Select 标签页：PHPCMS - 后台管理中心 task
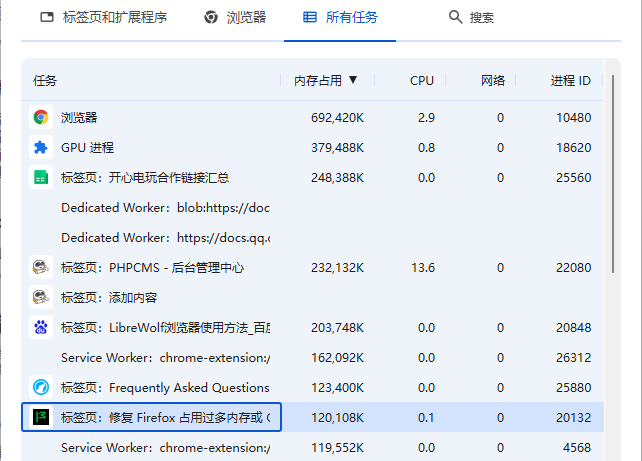 tap(312, 268)
